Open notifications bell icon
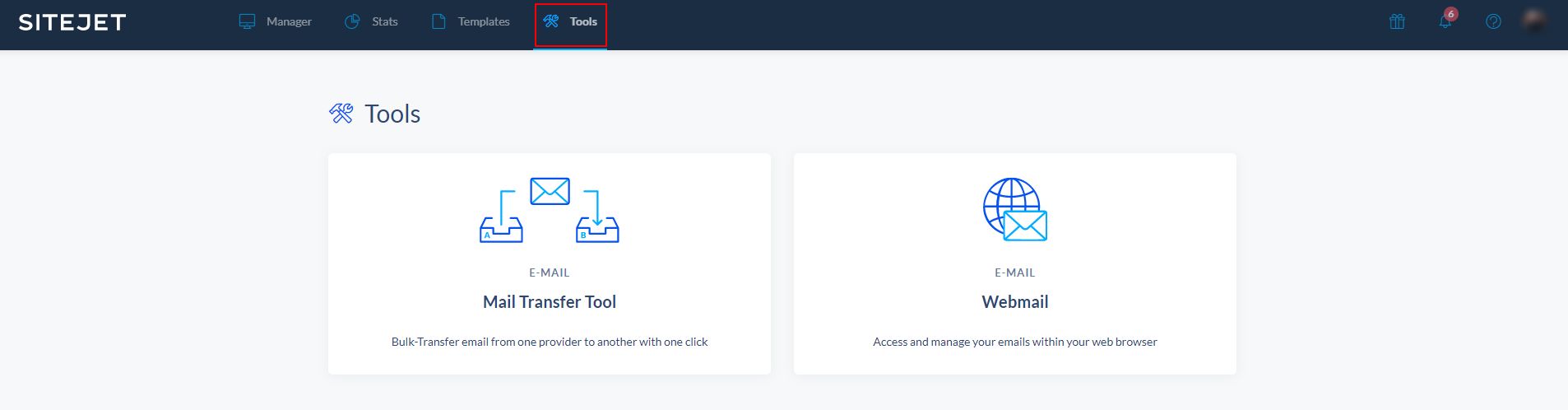The height and width of the screenshot is (410, 1568). (1445, 22)
